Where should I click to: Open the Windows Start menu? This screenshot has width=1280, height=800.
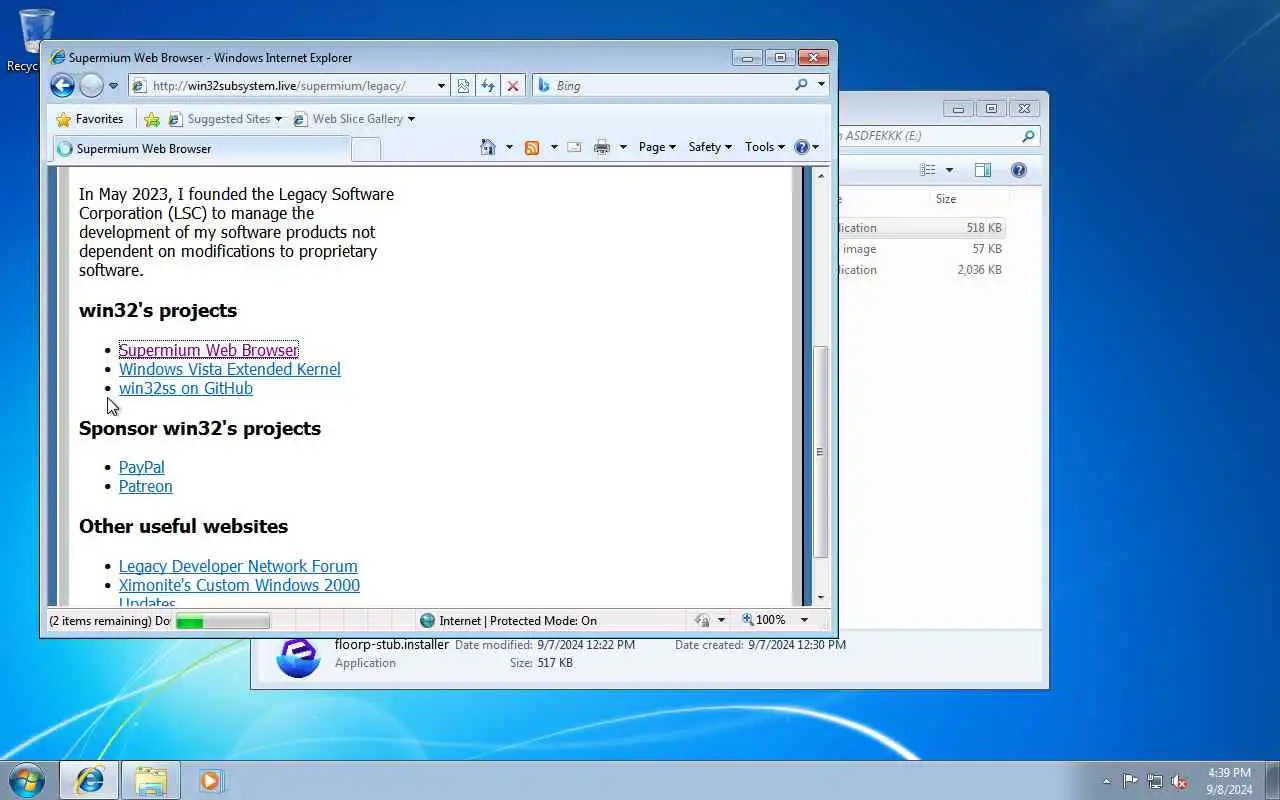click(x=27, y=780)
